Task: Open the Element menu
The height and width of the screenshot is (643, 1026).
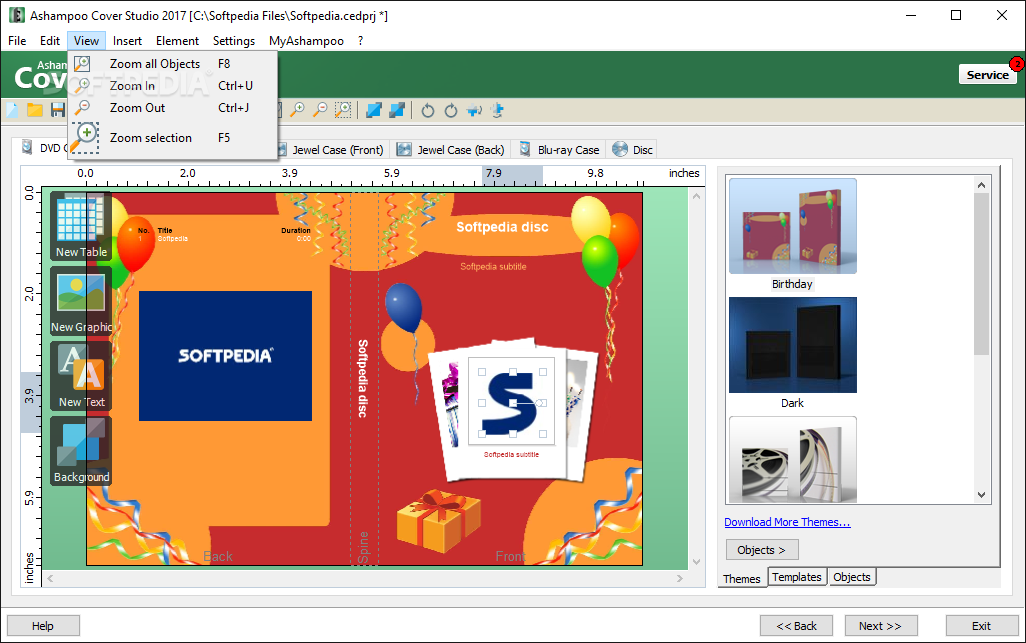Action: [177, 41]
